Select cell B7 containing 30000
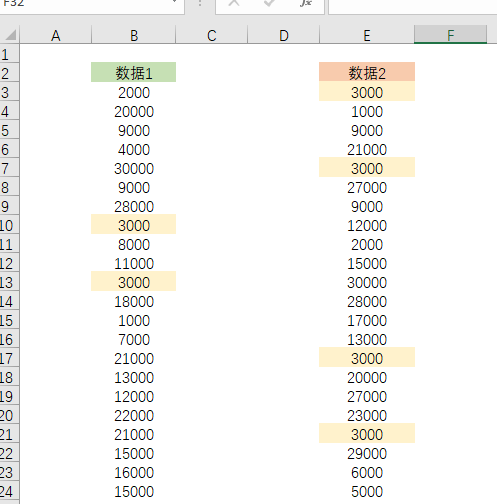This screenshot has height=504, width=497. click(133, 168)
